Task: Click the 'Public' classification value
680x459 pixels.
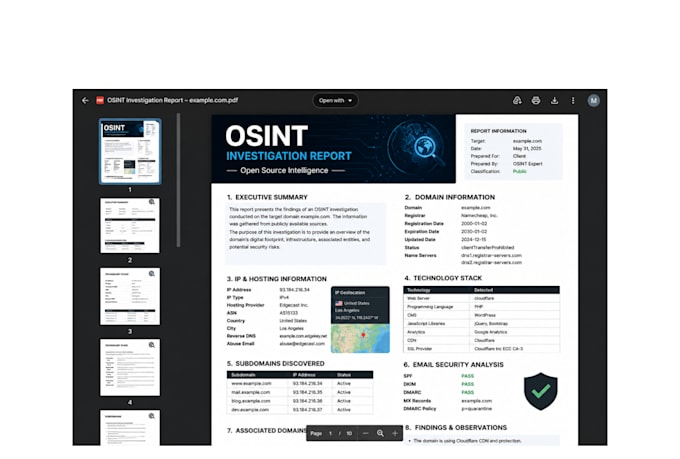Action: [520, 171]
